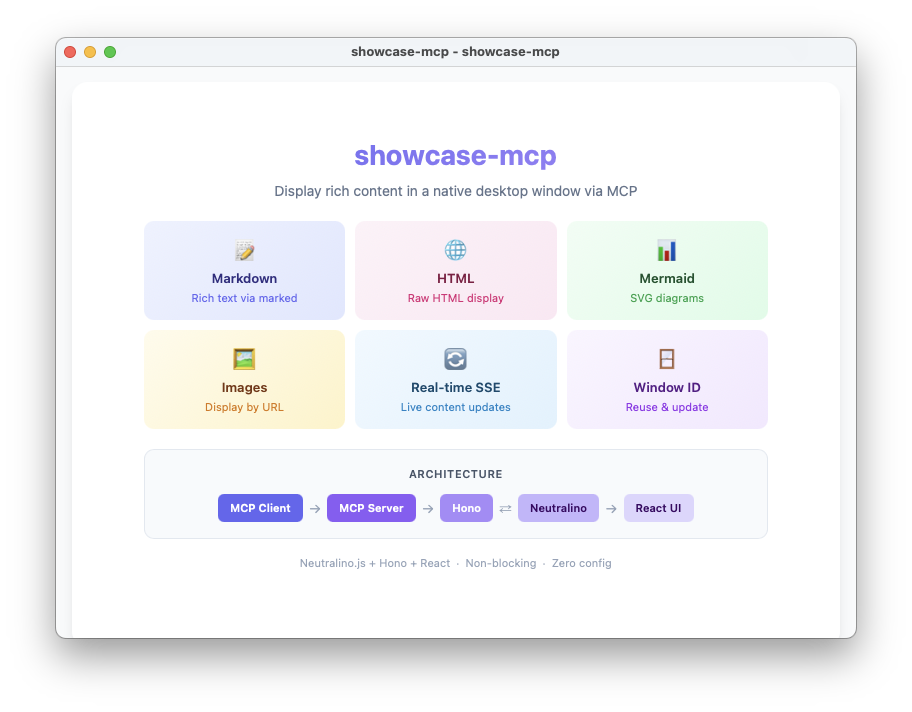Click the arrow after MCP Client
The width and height of the screenshot is (912, 712).
tap(315, 508)
